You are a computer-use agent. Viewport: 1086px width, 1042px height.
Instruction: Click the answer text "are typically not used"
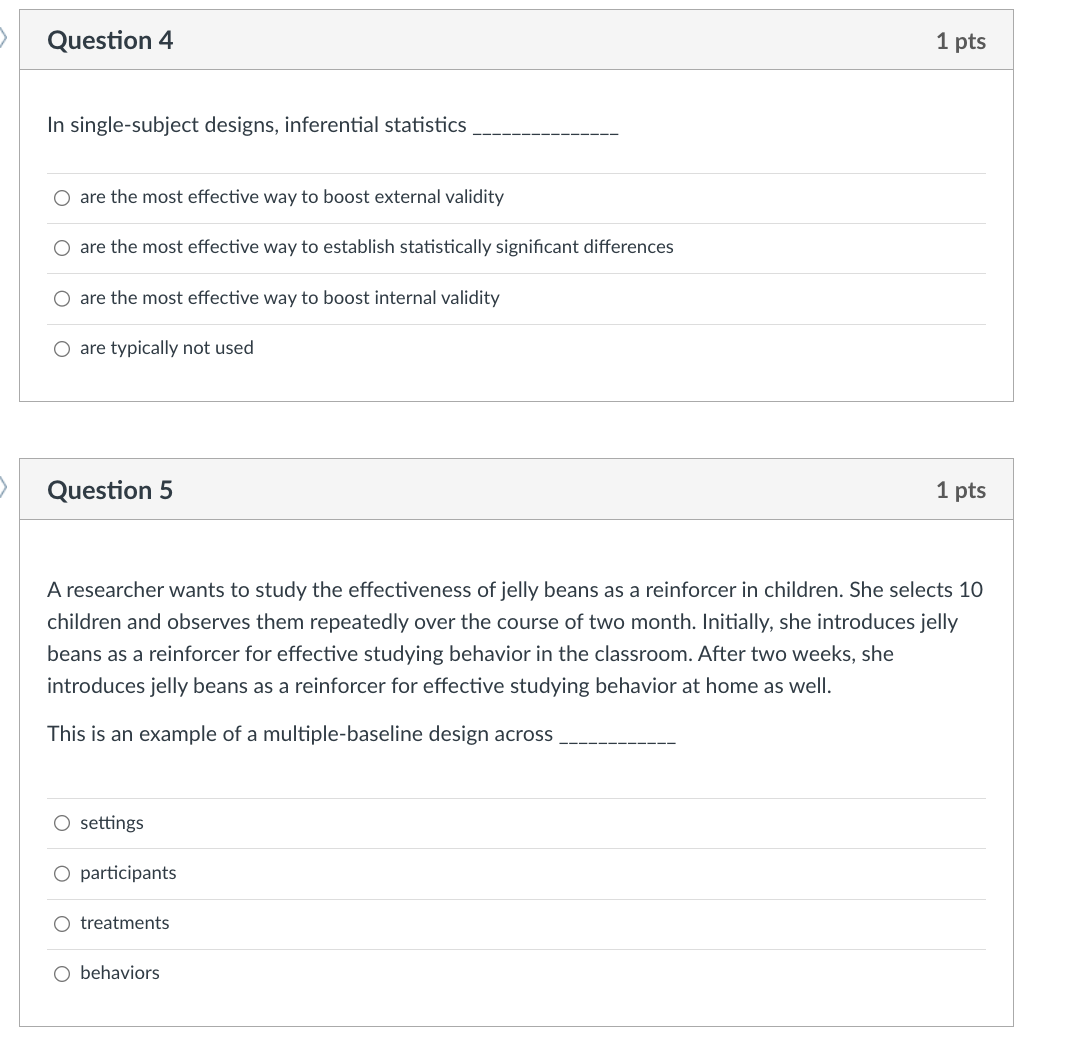coord(166,348)
